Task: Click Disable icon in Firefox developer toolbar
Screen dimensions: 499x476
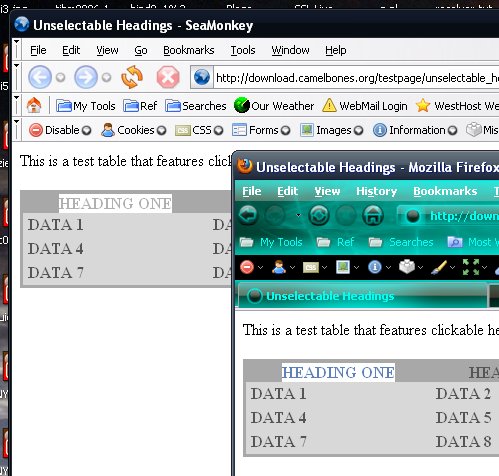Action: 247,267
